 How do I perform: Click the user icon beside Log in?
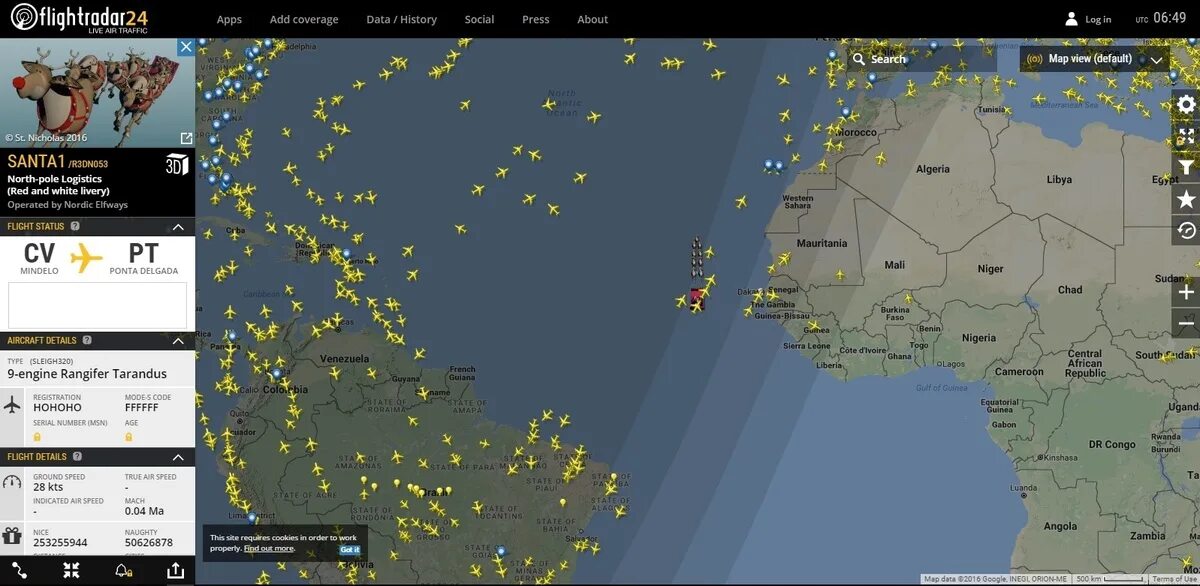[1071, 19]
